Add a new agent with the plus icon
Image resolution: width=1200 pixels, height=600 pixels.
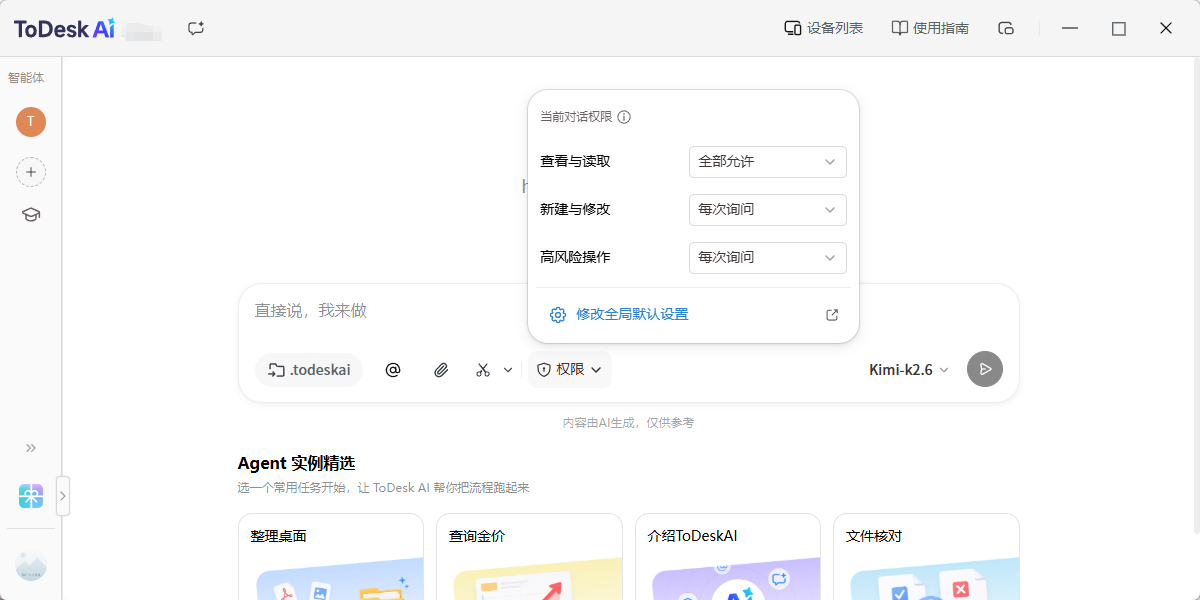tap(31, 172)
